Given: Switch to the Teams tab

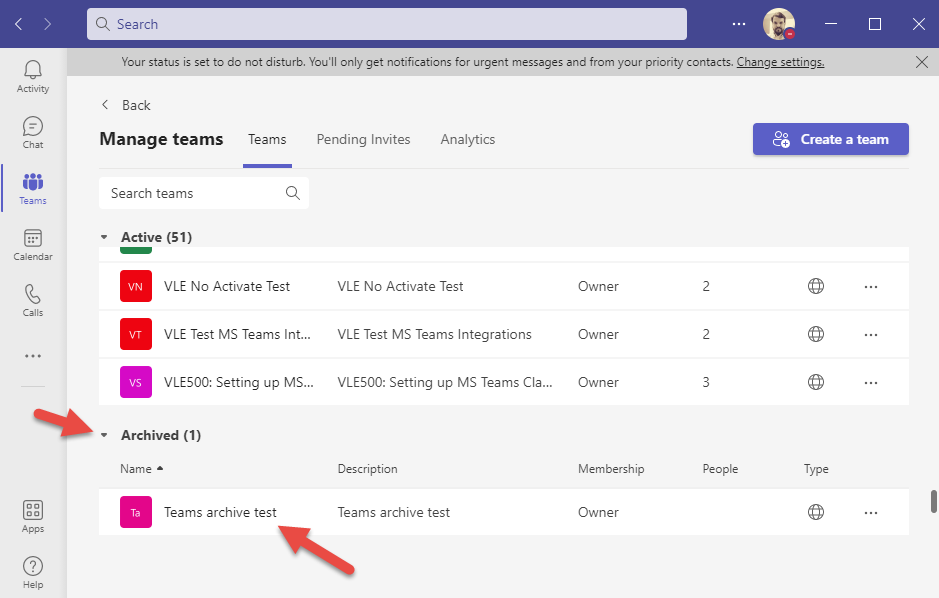Looking at the screenshot, I should coord(267,139).
